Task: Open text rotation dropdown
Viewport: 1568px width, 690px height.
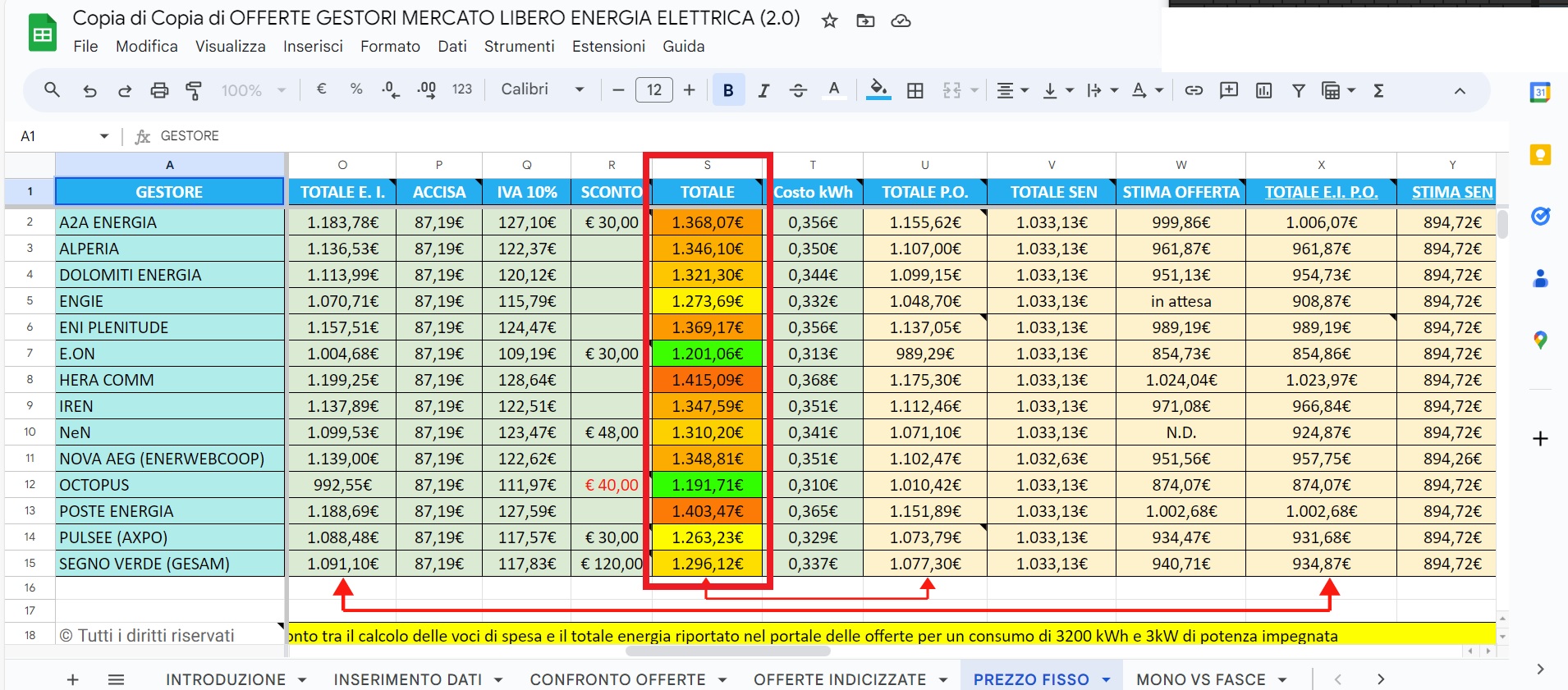Action: [1147, 90]
